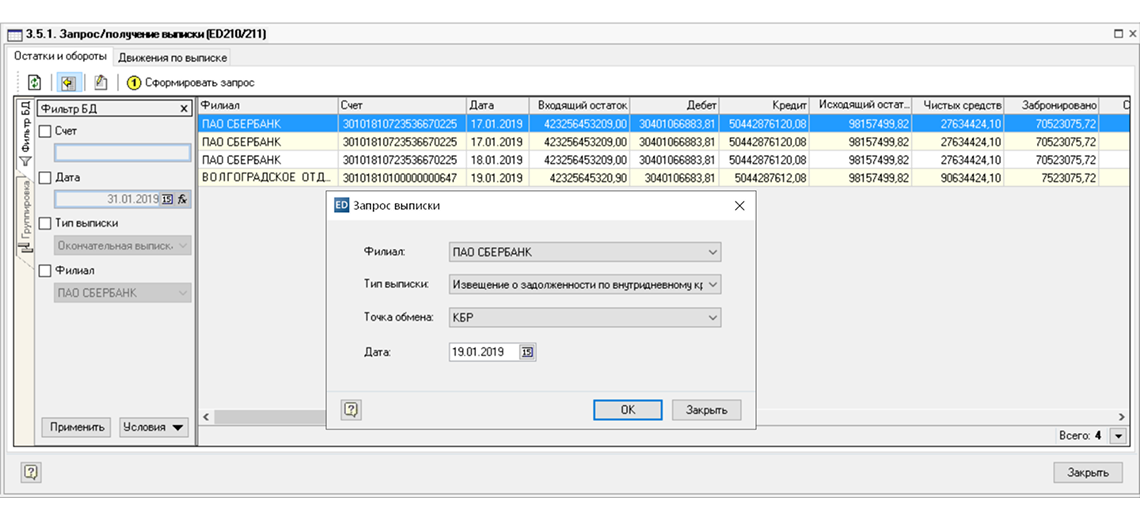Image resolution: width=1140 pixels, height=520 pixels.
Task: Click the notepad edit toolbar icon
Action: click(100, 82)
